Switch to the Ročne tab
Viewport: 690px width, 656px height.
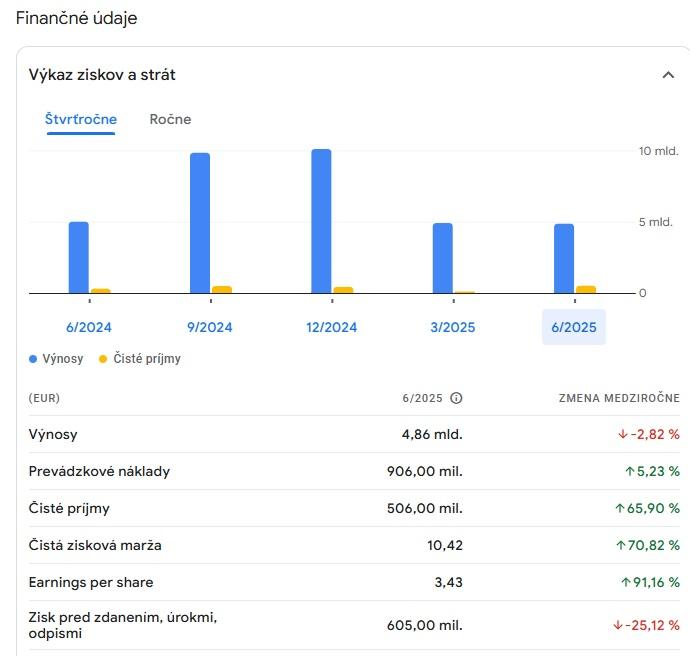(170, 120)
